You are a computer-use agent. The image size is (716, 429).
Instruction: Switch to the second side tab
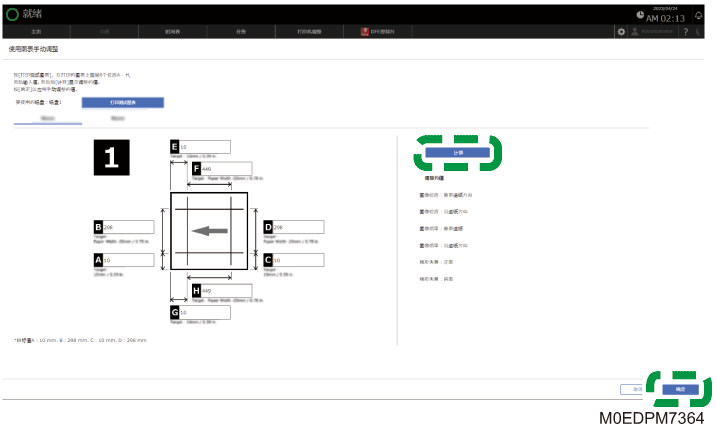(117, 118)
